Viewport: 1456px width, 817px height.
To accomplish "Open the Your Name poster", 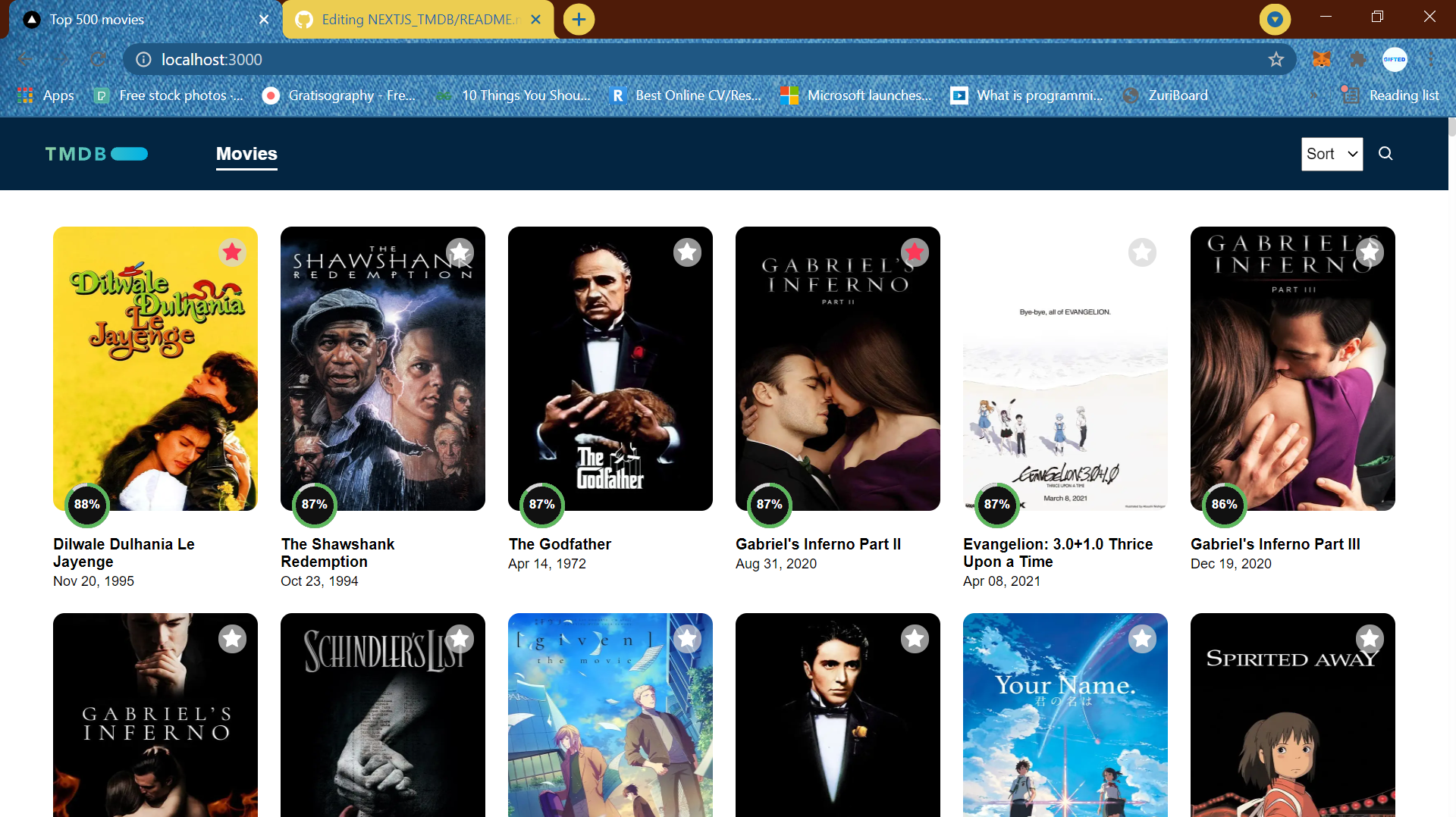I will pyautogui.click(x=1065, y=715).
